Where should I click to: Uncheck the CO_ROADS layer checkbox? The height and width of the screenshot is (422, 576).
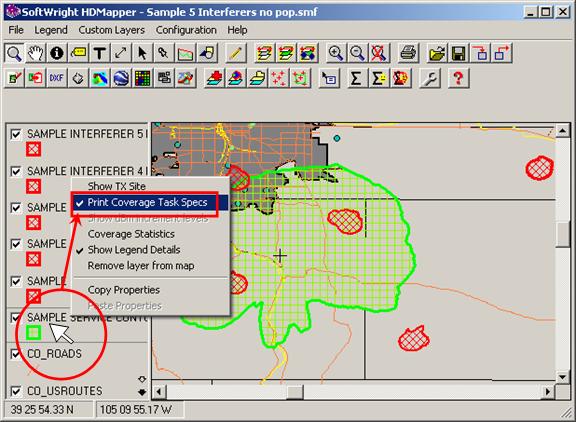click(16, 354)
